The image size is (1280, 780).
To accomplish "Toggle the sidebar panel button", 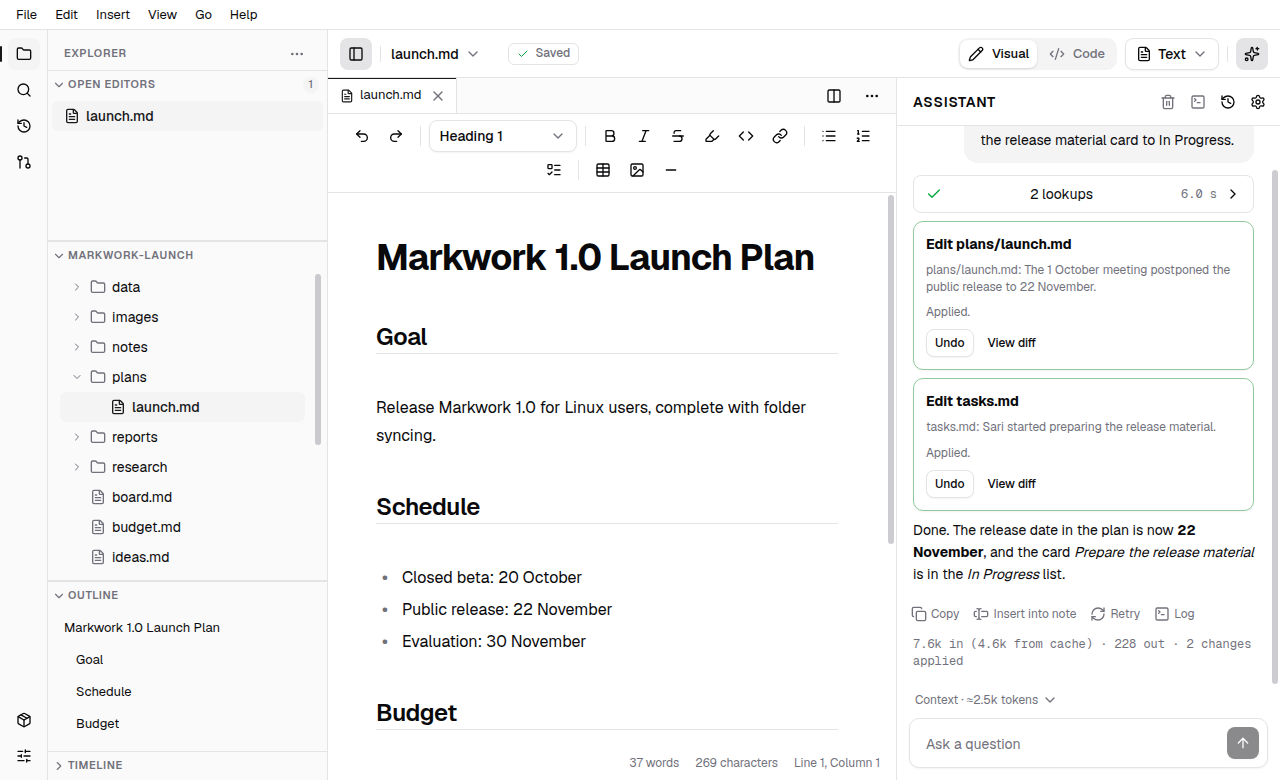I will tap(356, 54).
